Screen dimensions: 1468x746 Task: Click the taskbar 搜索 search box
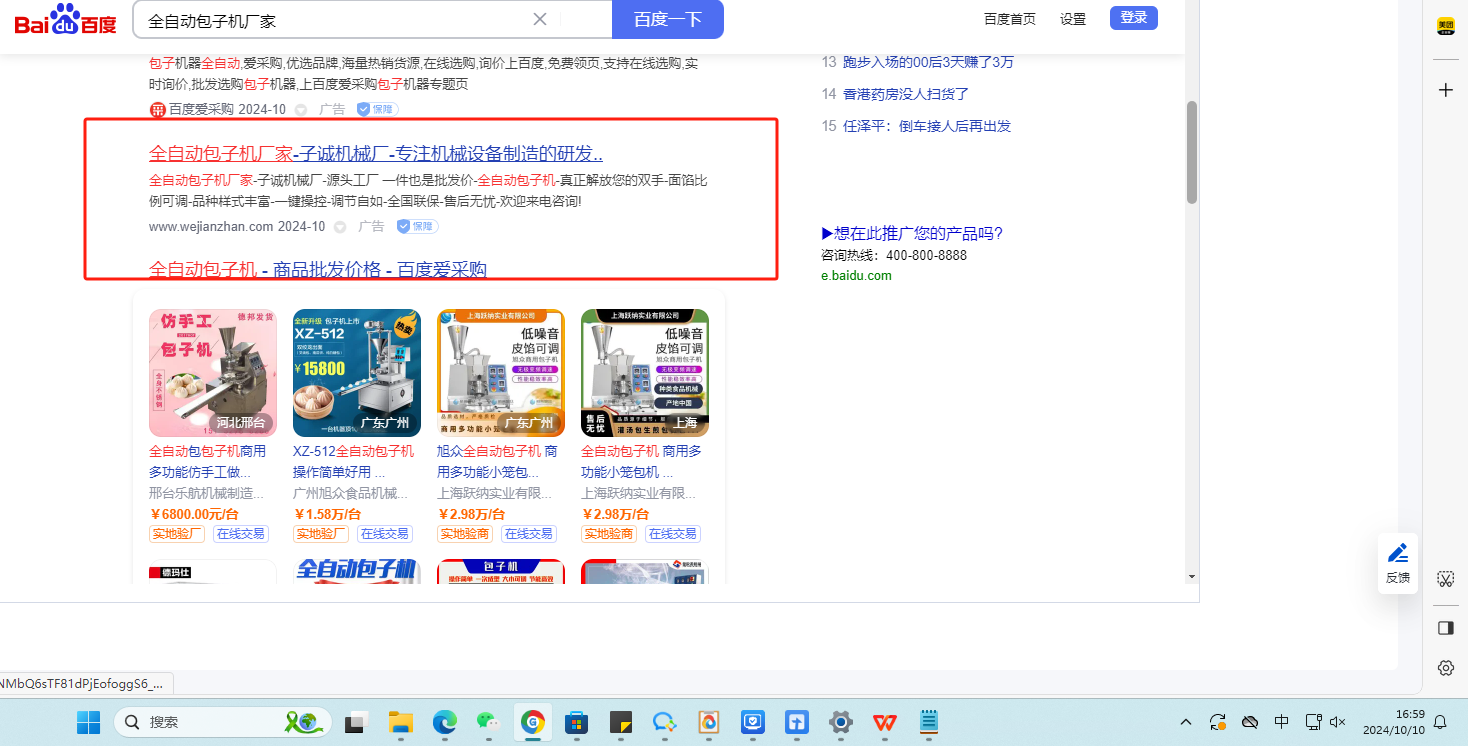(223, 722)
